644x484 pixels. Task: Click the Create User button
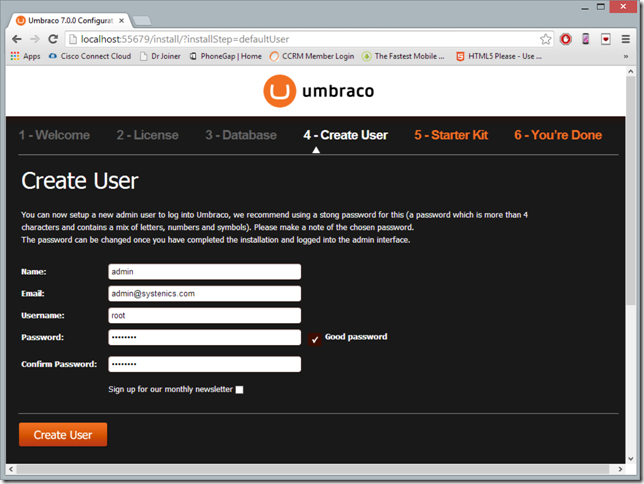[63, 434]
